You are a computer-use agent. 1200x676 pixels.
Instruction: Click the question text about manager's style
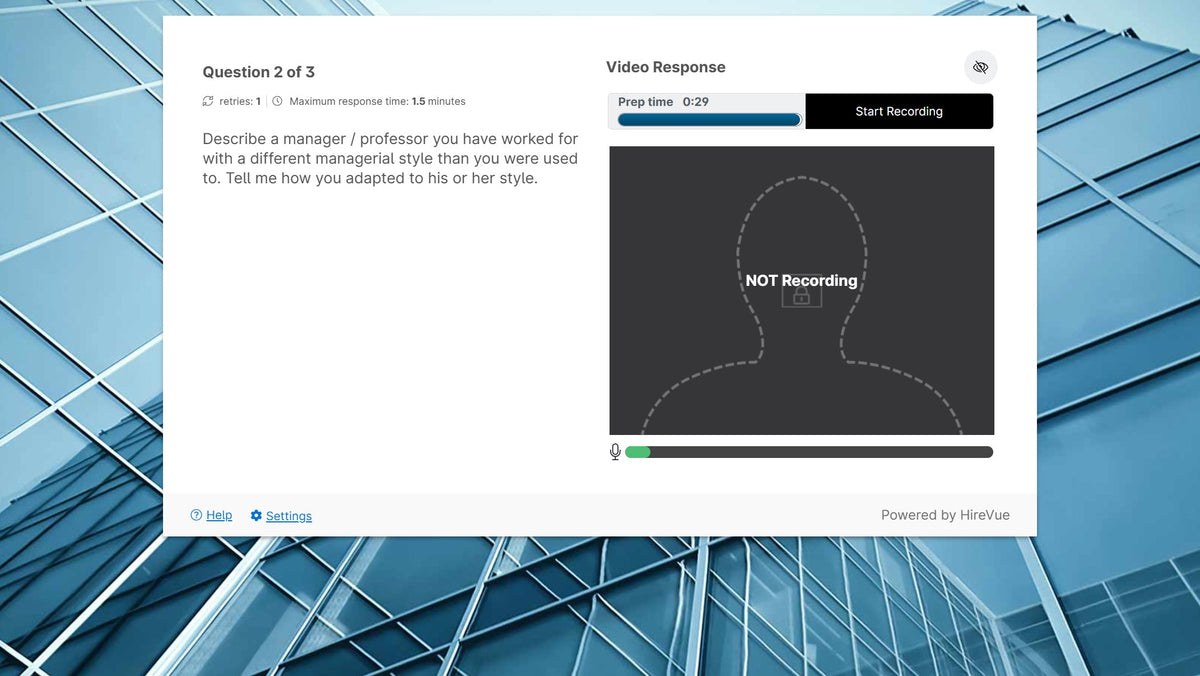click(390, 159)
